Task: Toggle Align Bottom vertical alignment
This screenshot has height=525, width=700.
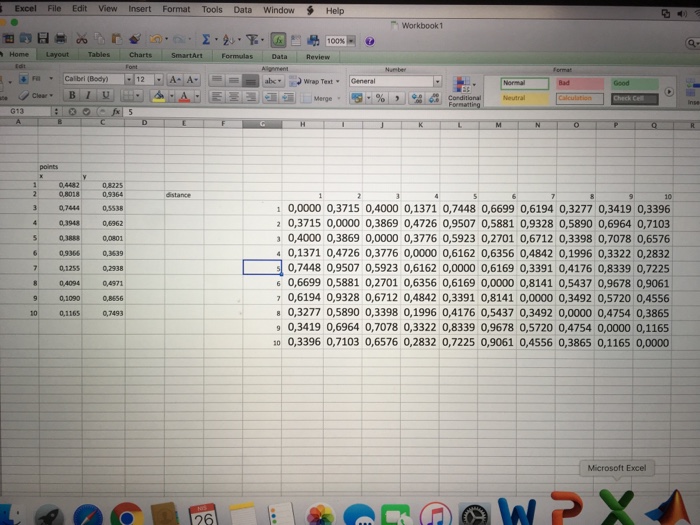Action: click(x=250, y=80)
